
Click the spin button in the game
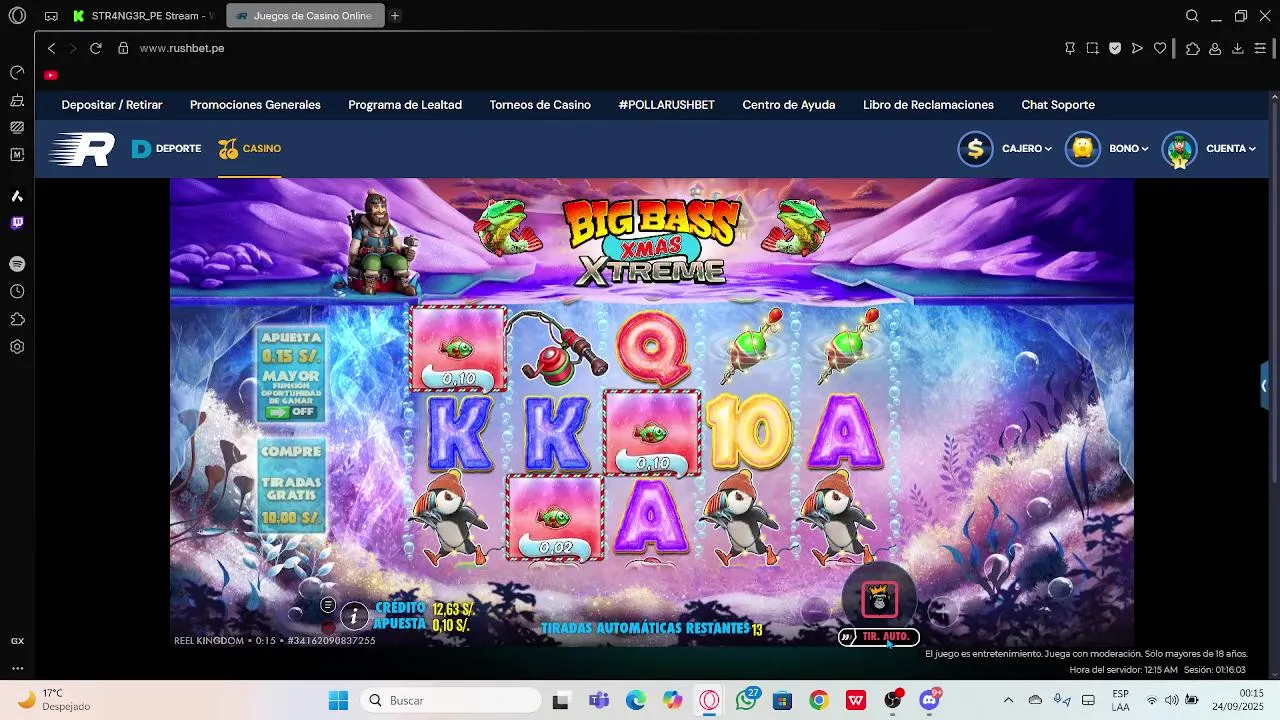(879, 600)
